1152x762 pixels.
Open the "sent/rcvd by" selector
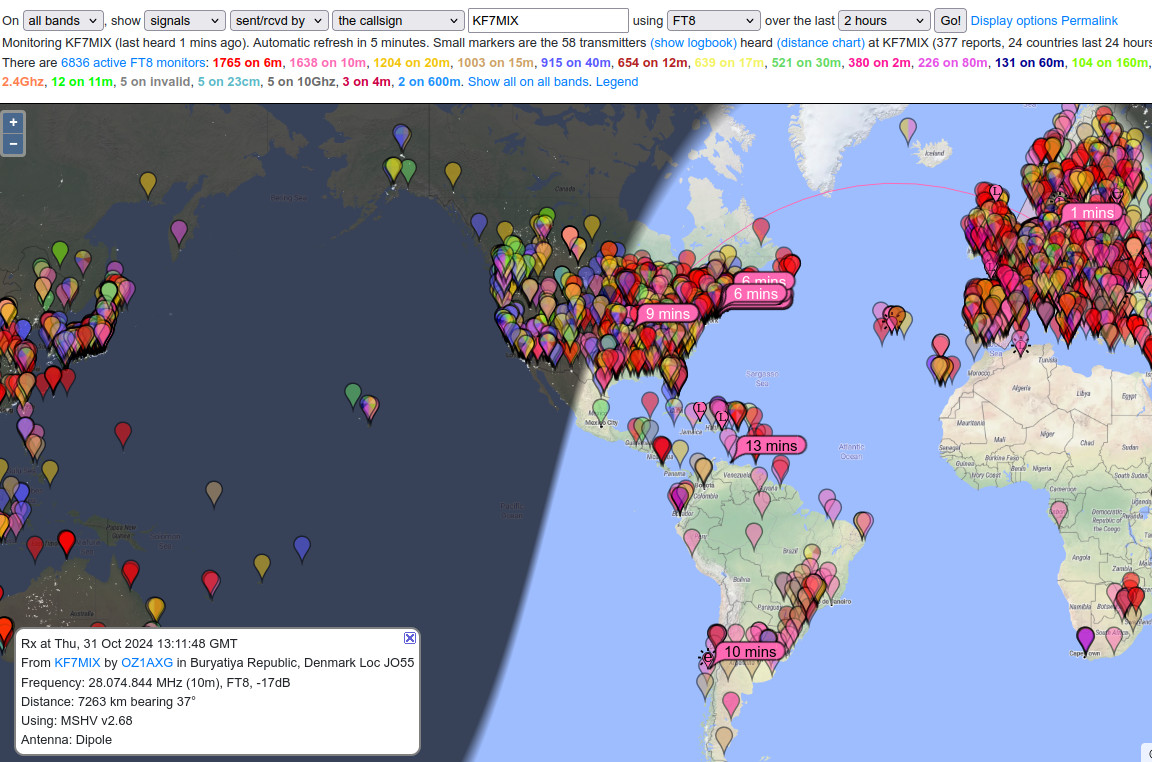coord(279,20)
